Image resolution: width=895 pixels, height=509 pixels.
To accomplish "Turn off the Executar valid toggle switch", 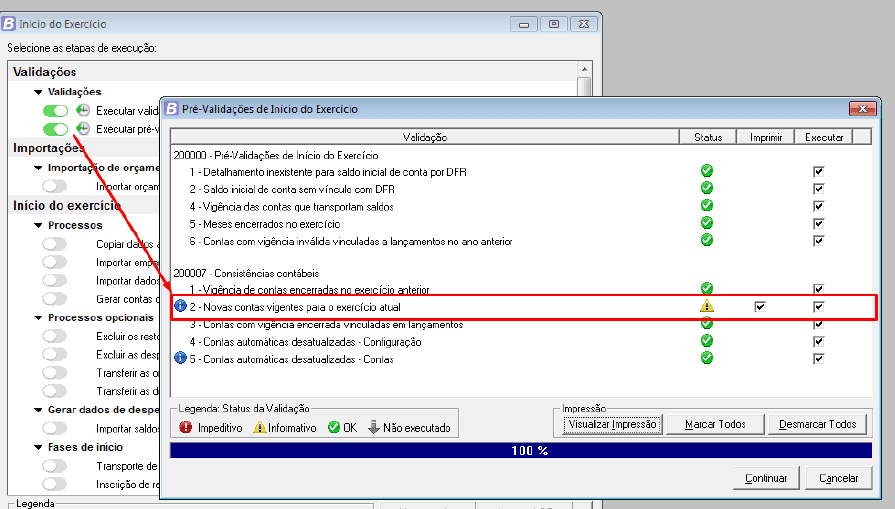I will point(55,110).
